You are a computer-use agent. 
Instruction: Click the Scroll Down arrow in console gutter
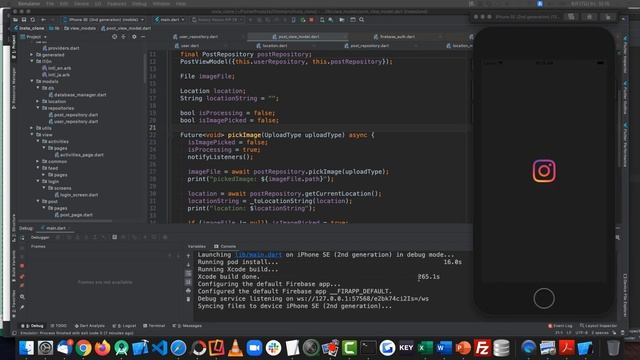(188, 264)
